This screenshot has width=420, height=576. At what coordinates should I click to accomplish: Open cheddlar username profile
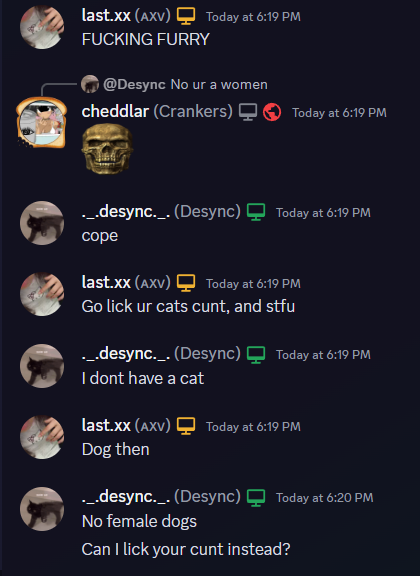tap(115, 112)
